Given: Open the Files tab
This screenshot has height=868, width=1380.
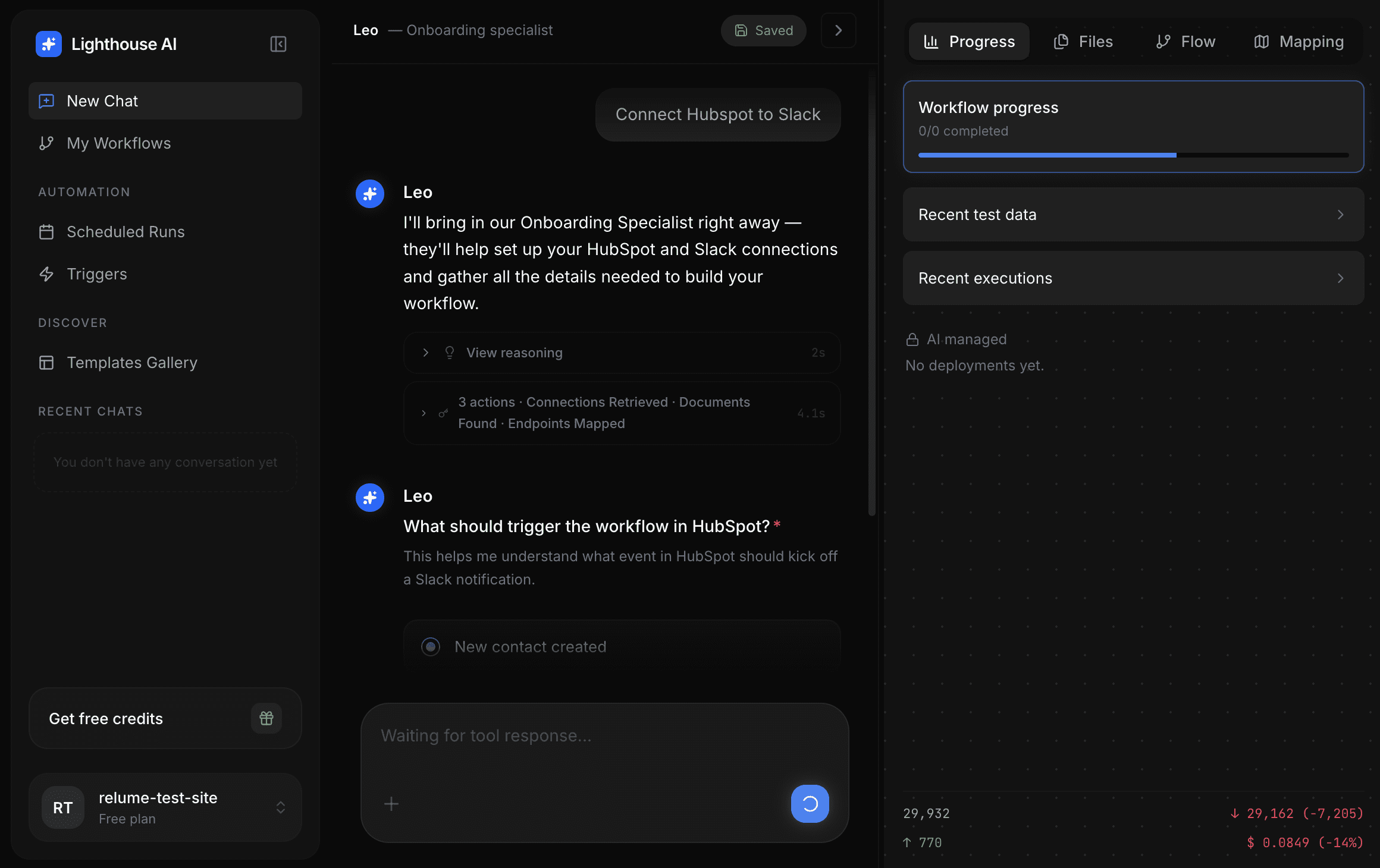Looking at the screenshot, I should coord(1083,42).
